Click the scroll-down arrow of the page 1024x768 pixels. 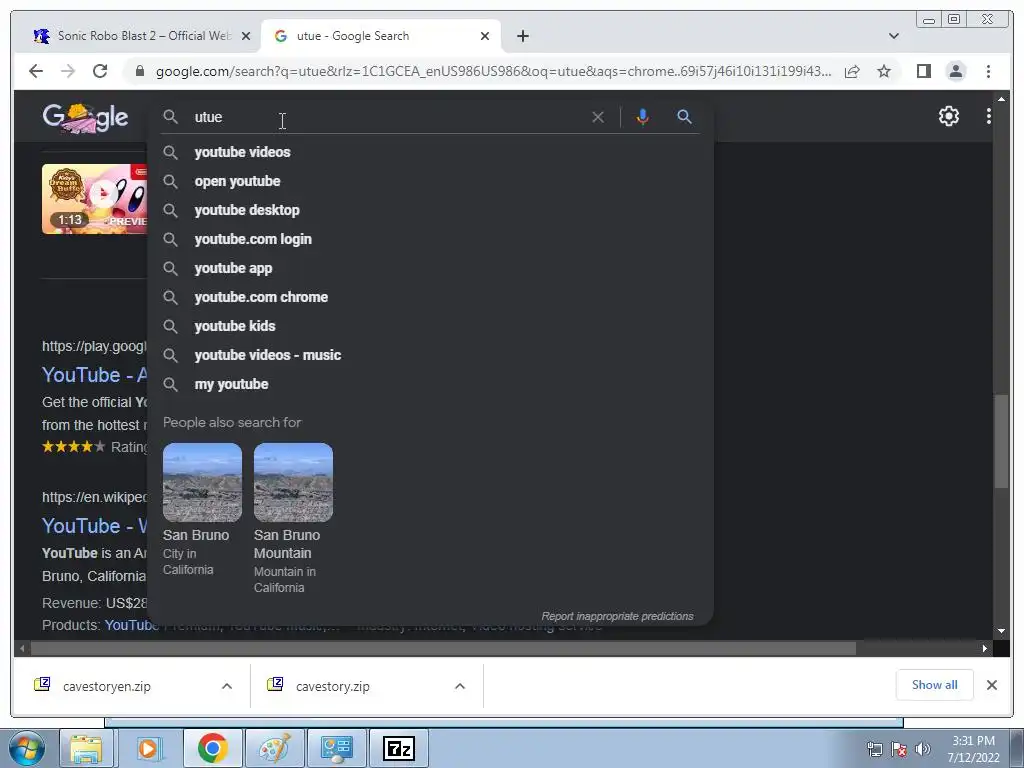pos(1001,632)
